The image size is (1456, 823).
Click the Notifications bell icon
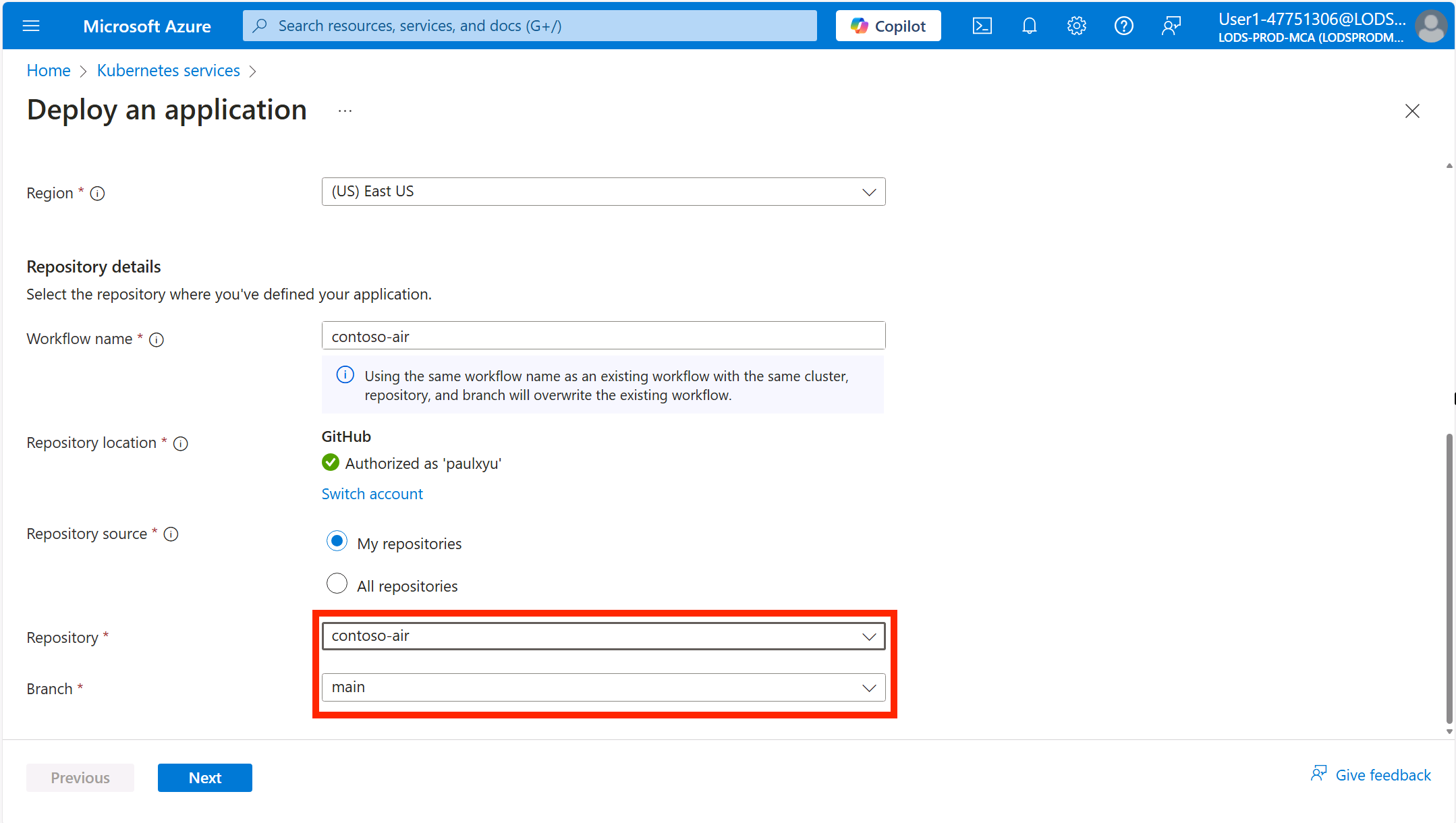point(1030,25)
